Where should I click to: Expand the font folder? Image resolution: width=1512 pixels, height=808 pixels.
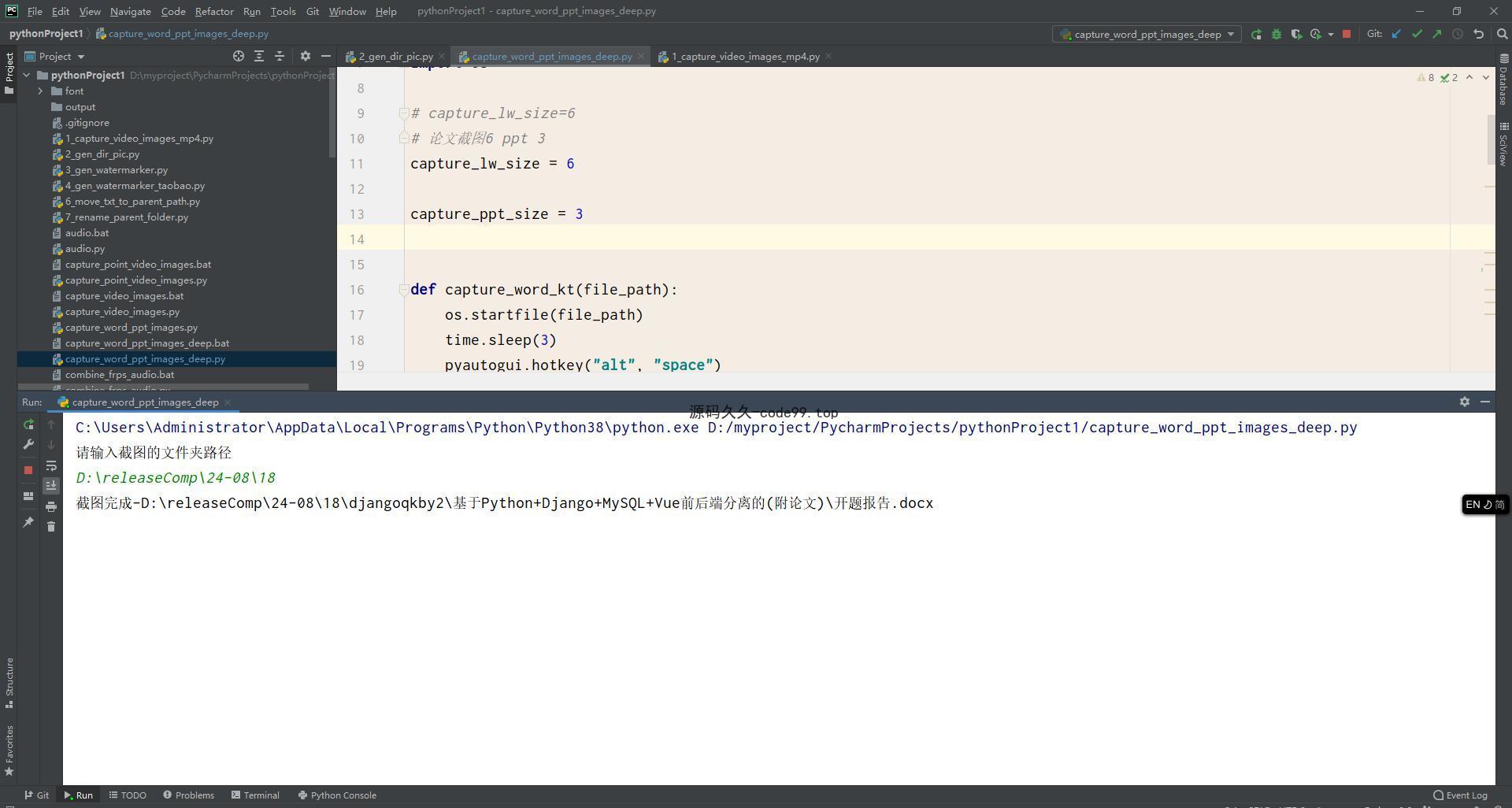pyautogui.click(x=40, y=91)
